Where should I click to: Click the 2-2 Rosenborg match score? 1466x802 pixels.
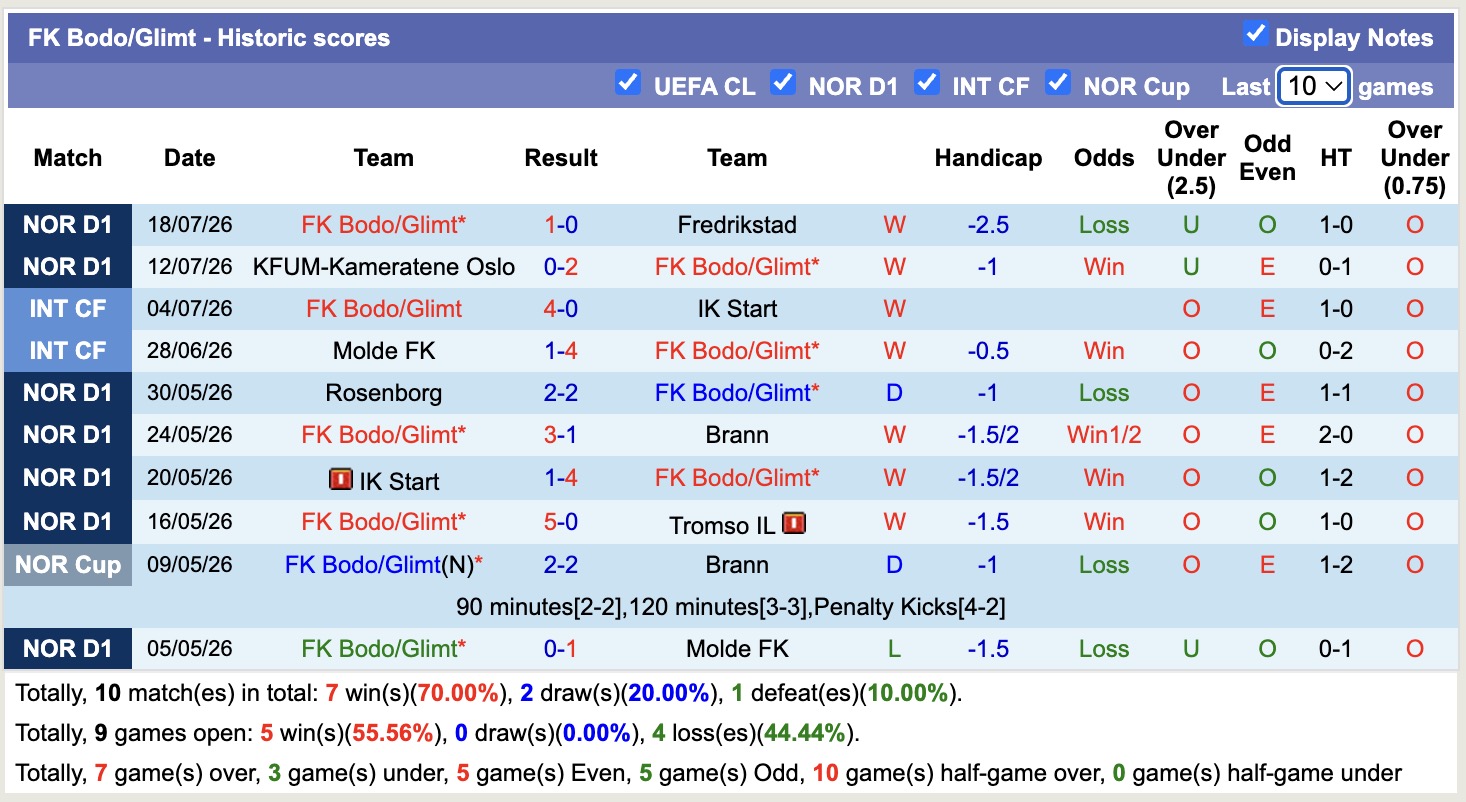click(x=561, y=393)
